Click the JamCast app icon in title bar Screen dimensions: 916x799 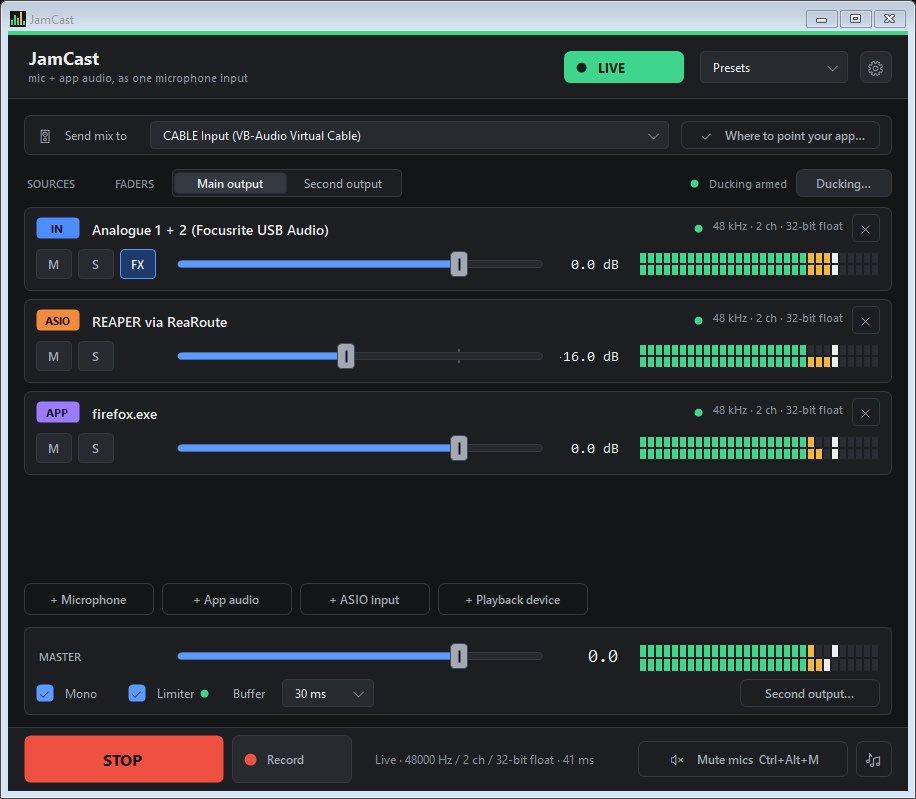(x=18, y=19)
